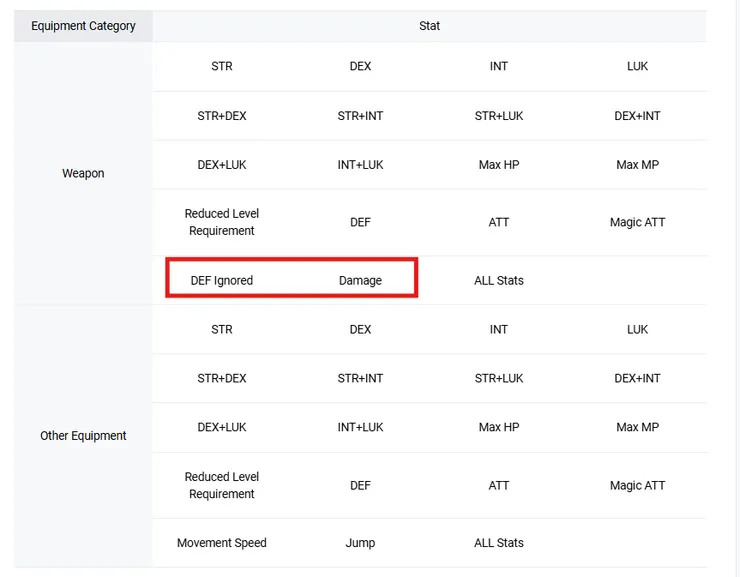
Task: Click Weapon's Reduced Level Requirement cell
Action: pos(222,222)
